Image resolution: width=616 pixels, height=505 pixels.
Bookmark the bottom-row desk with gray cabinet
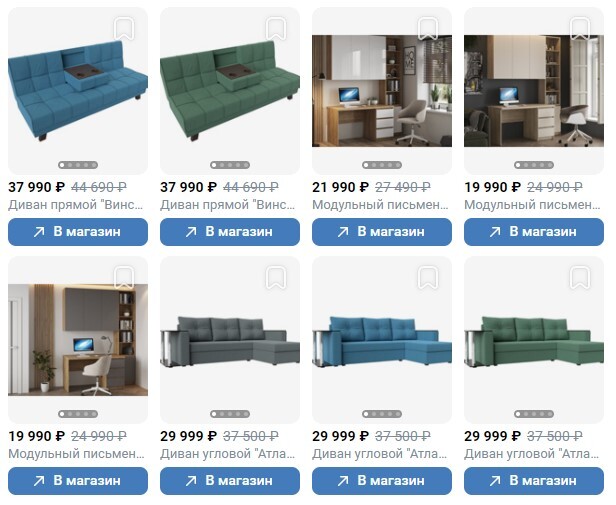pos(124,277)
